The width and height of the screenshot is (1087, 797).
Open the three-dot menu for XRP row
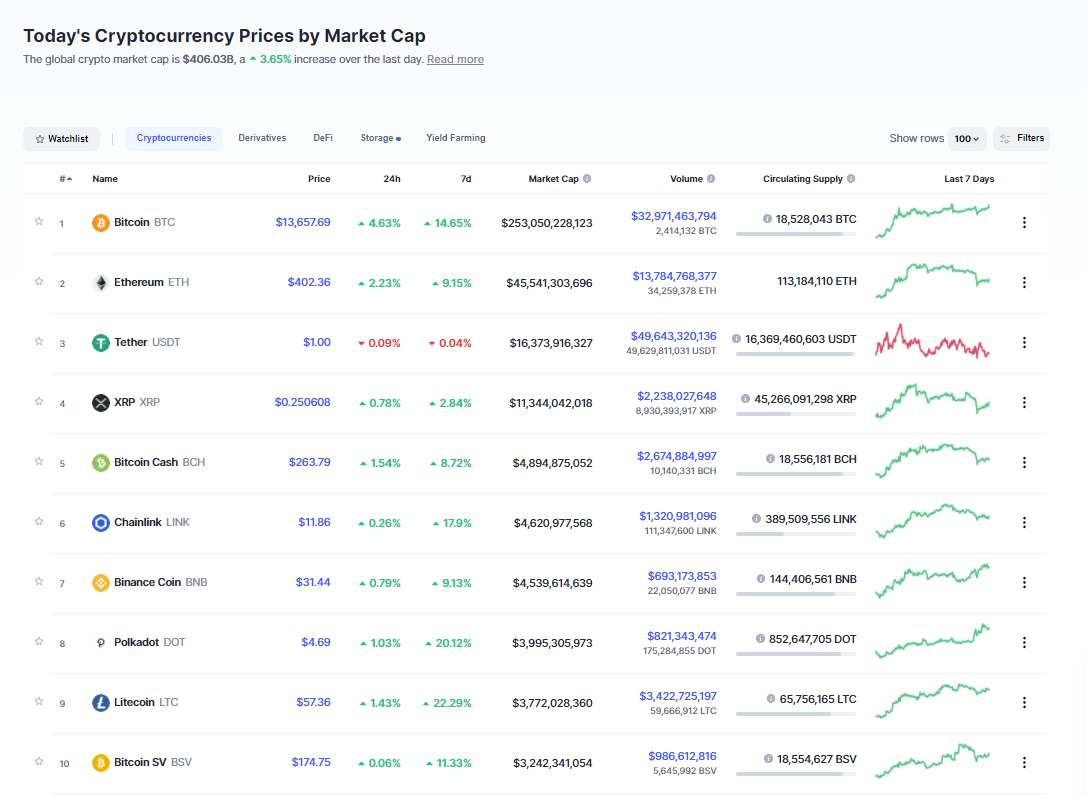1024,403
